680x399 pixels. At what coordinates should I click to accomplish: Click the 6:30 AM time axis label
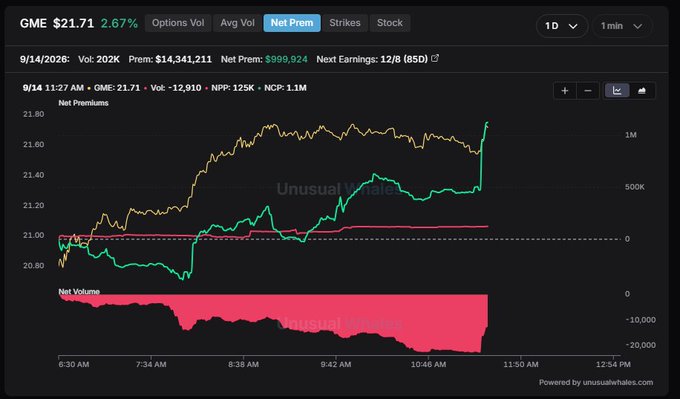[74, 364]
